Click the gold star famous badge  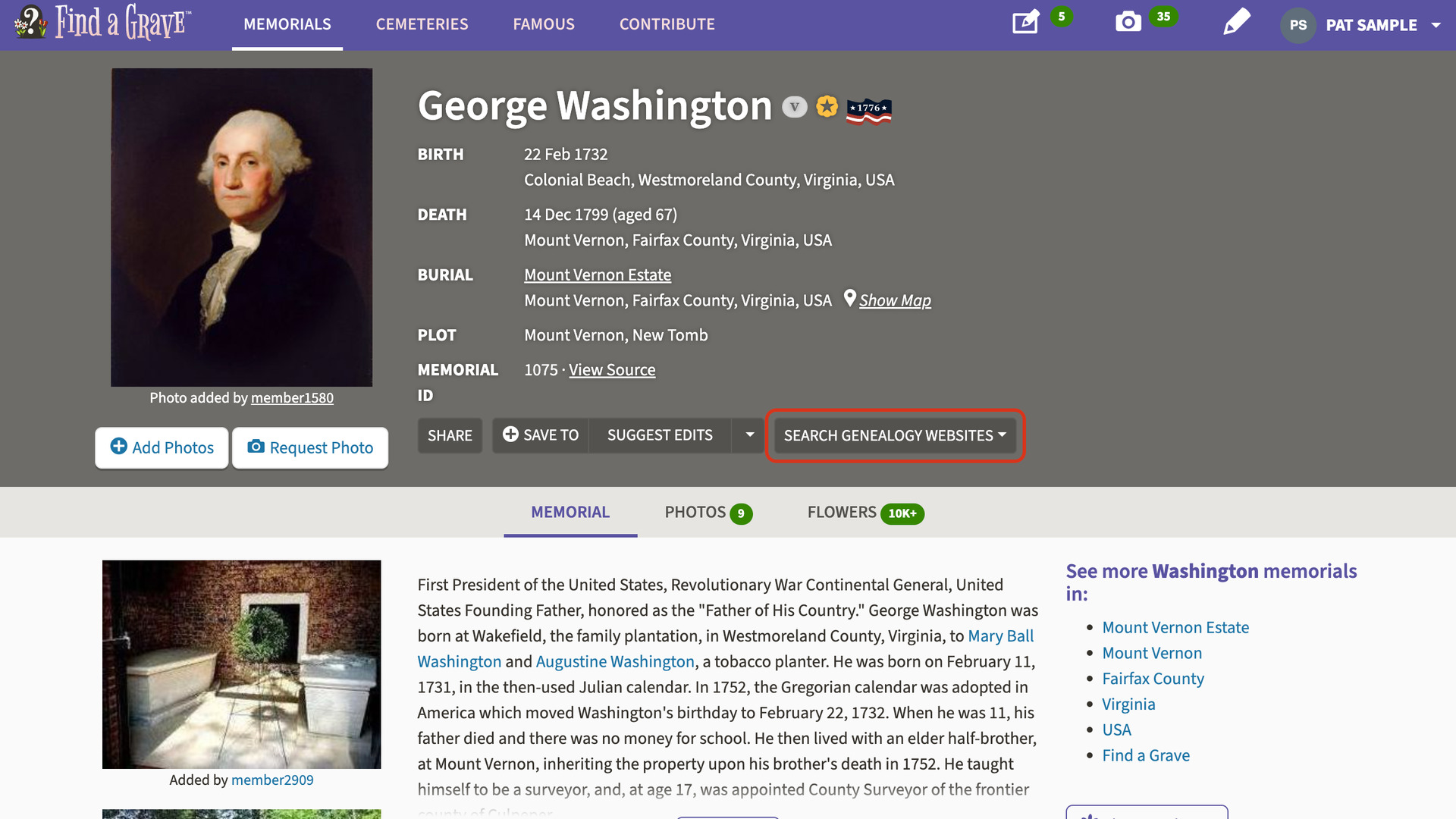[827, 106]
